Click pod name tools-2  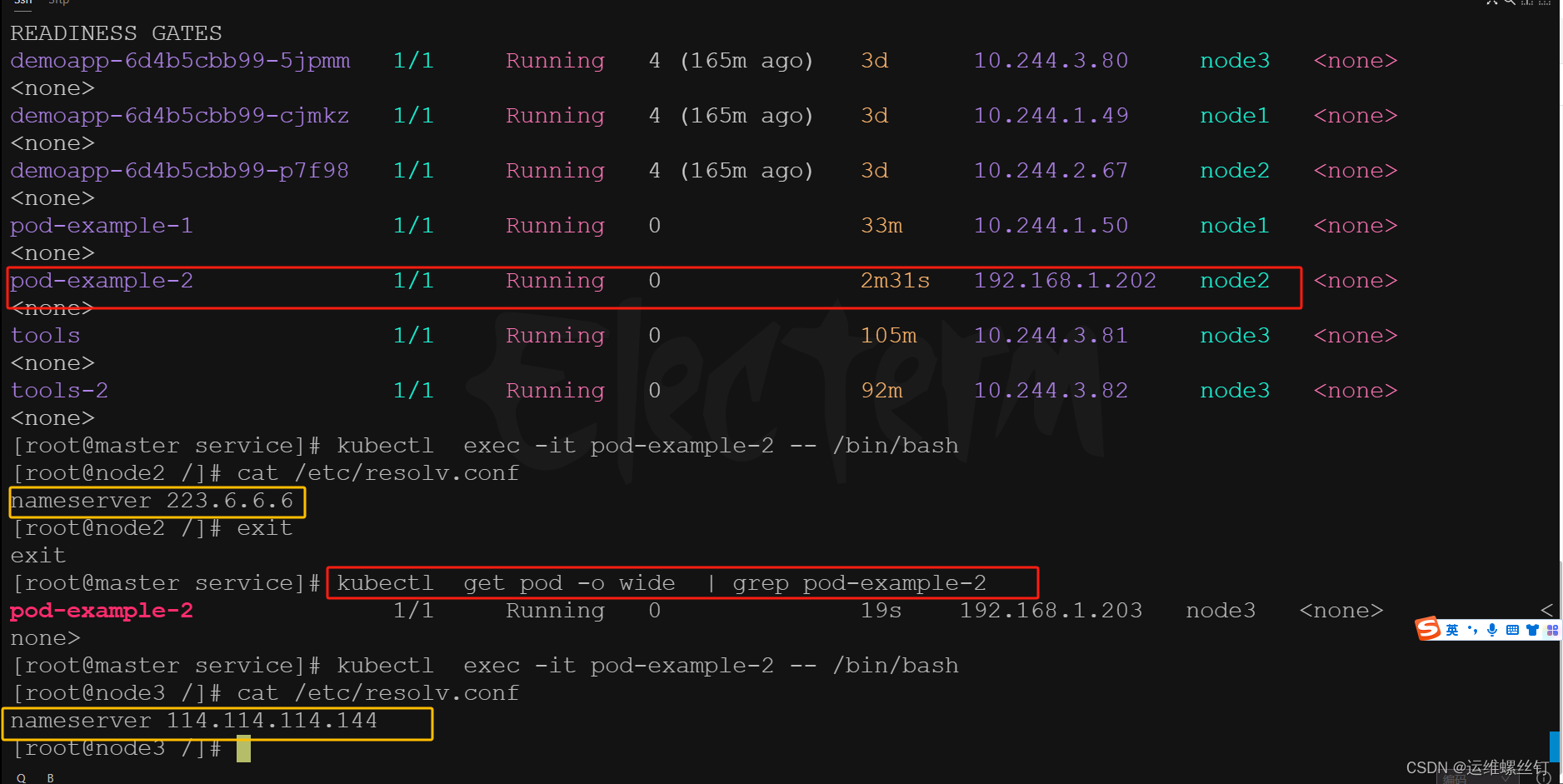coord(59,391)
